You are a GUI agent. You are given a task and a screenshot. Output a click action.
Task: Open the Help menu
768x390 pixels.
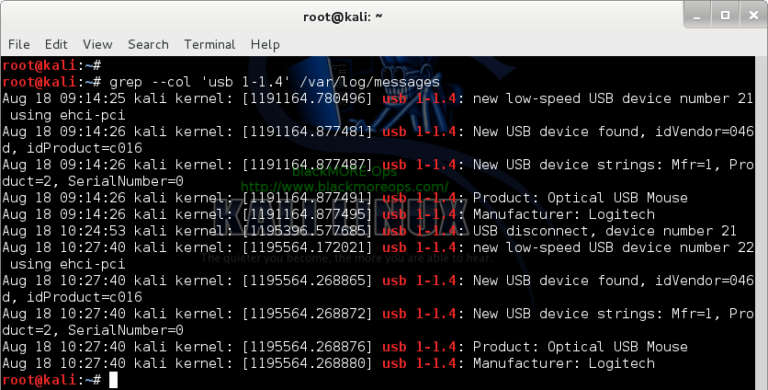click(265, 44)
